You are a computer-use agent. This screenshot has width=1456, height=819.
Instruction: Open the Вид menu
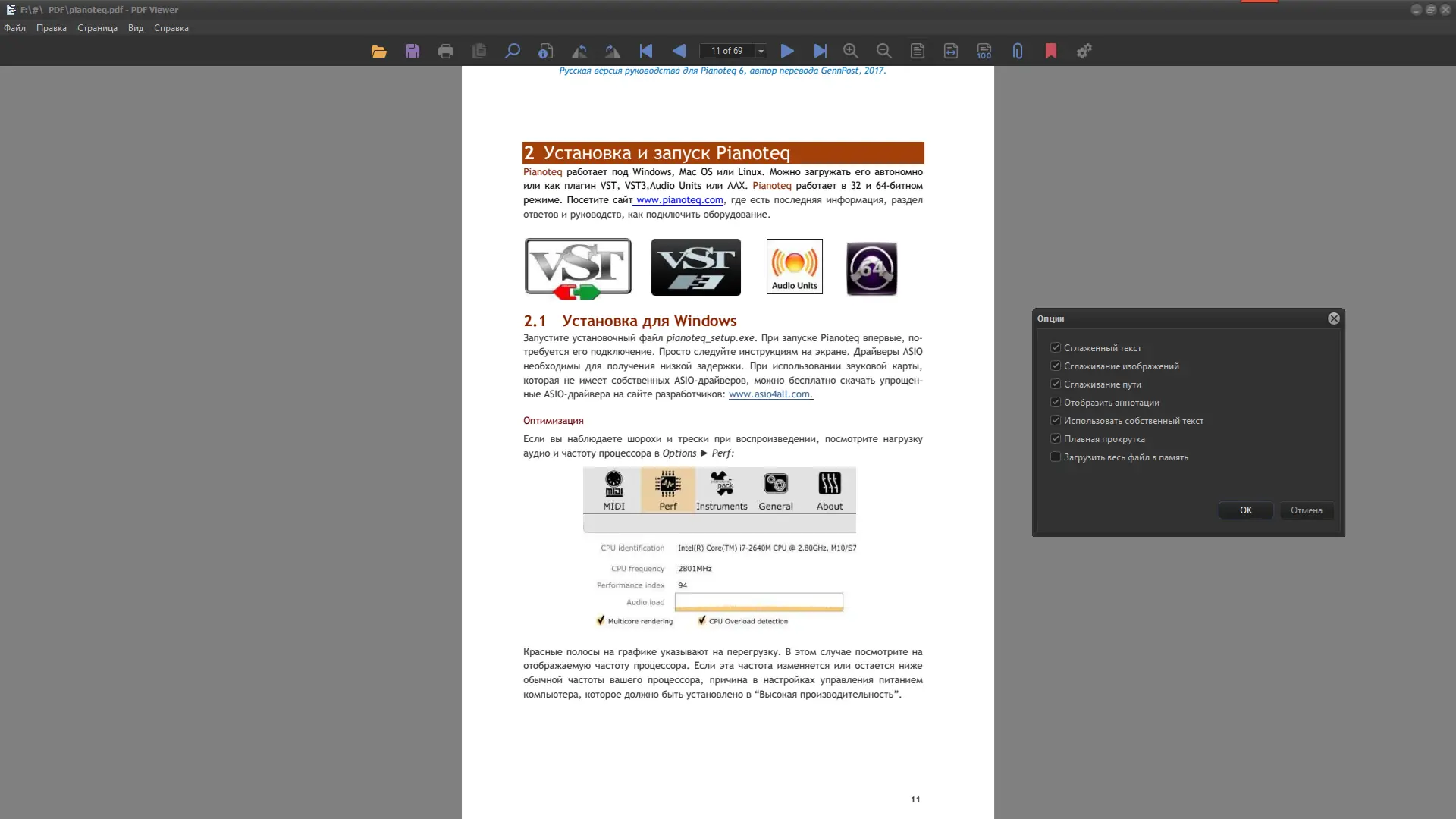136,28
